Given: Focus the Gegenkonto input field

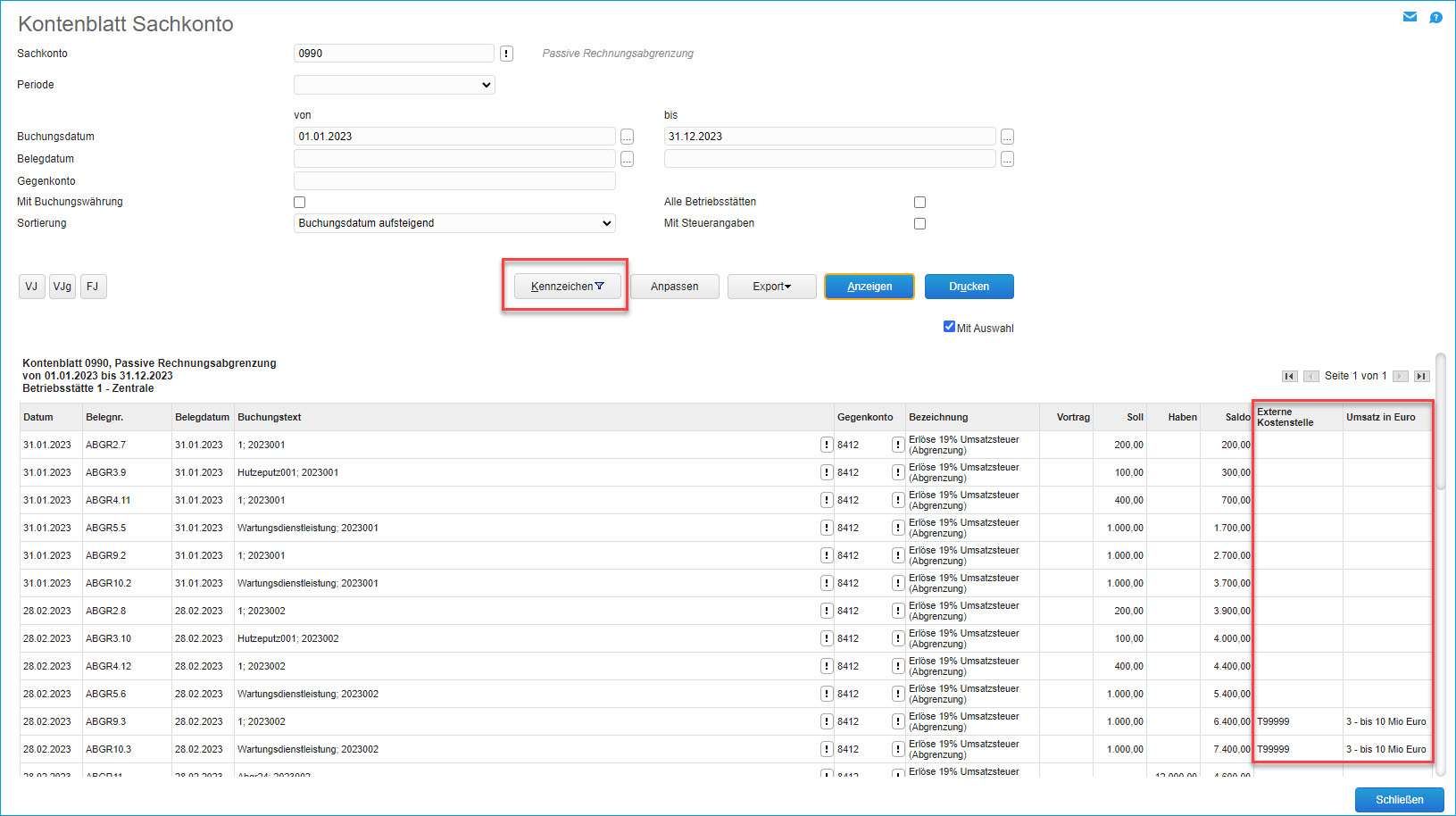Looking at the screenshot, I should coord(454,181).
